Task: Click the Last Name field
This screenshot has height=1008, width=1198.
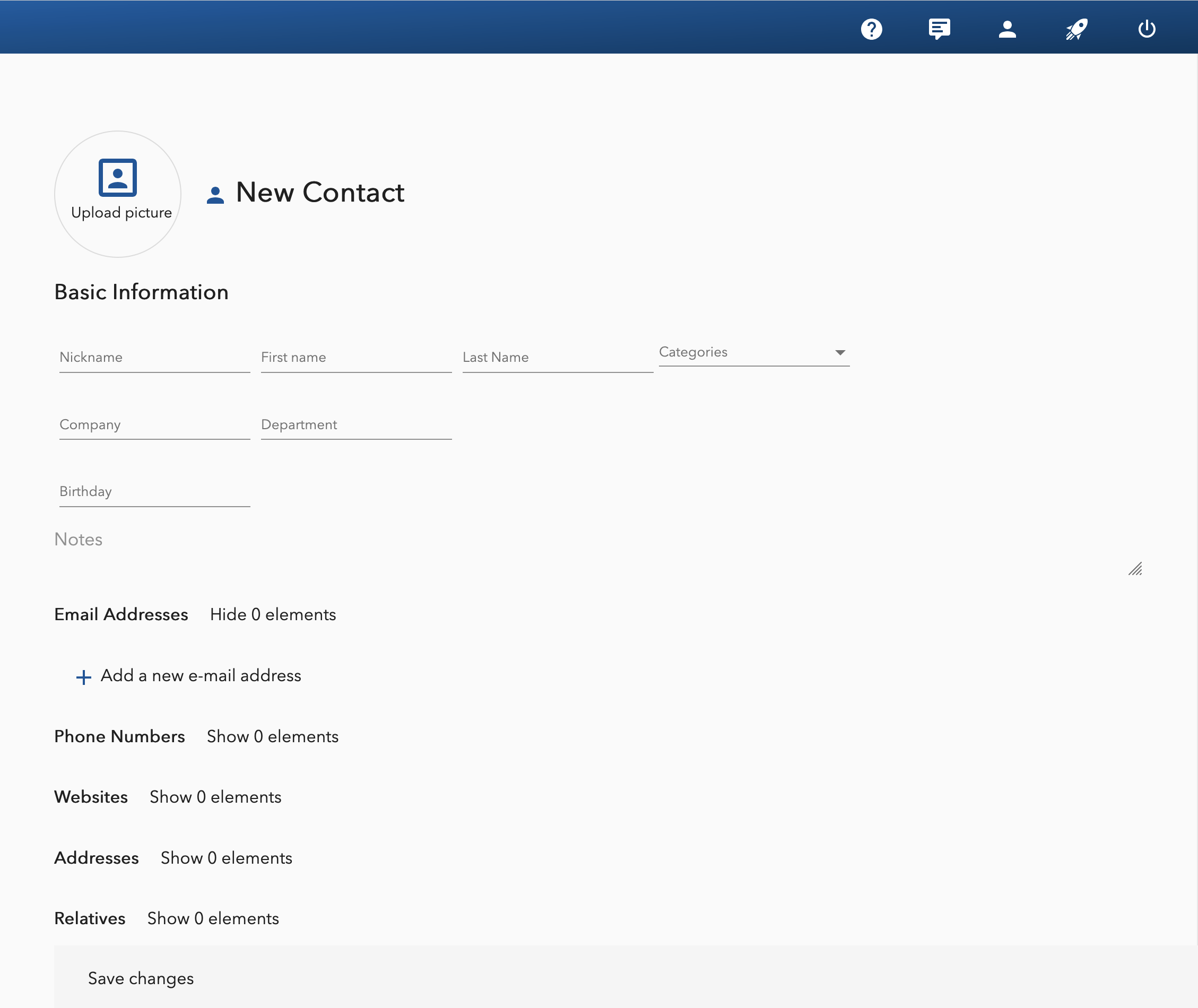Action: 558,358
